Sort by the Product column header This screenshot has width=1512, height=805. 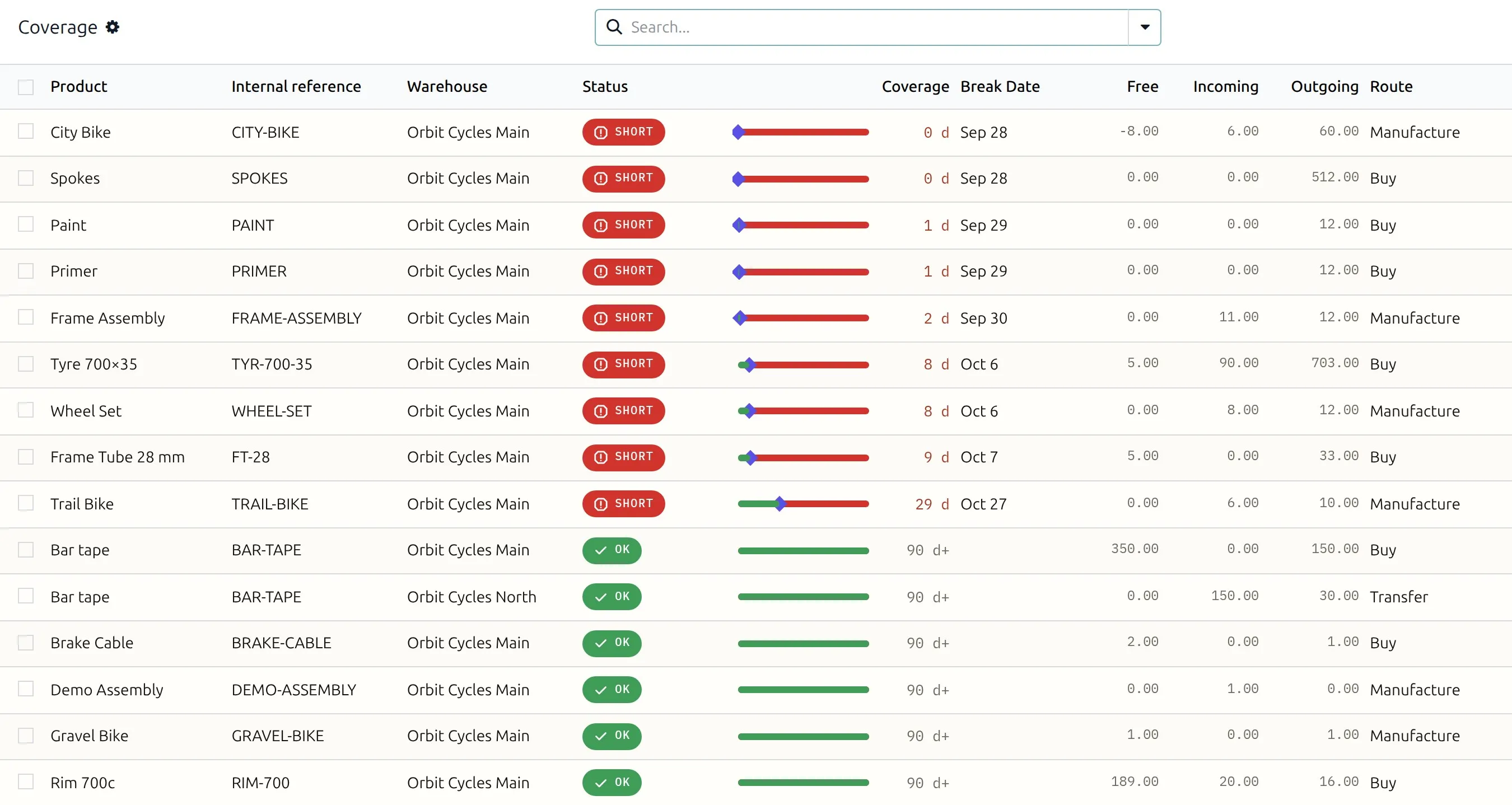click(78, 86)
